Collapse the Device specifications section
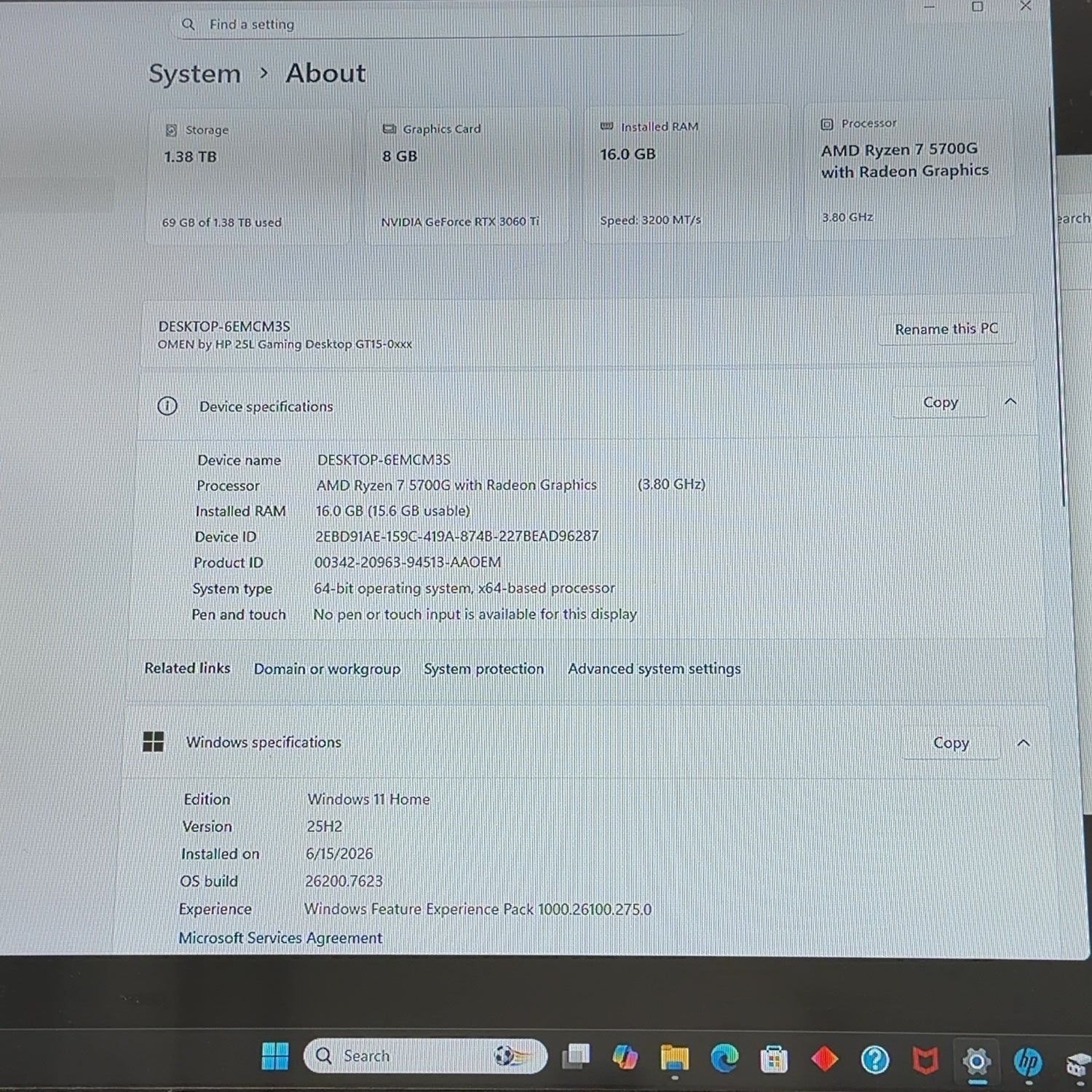 point(1010,402)
